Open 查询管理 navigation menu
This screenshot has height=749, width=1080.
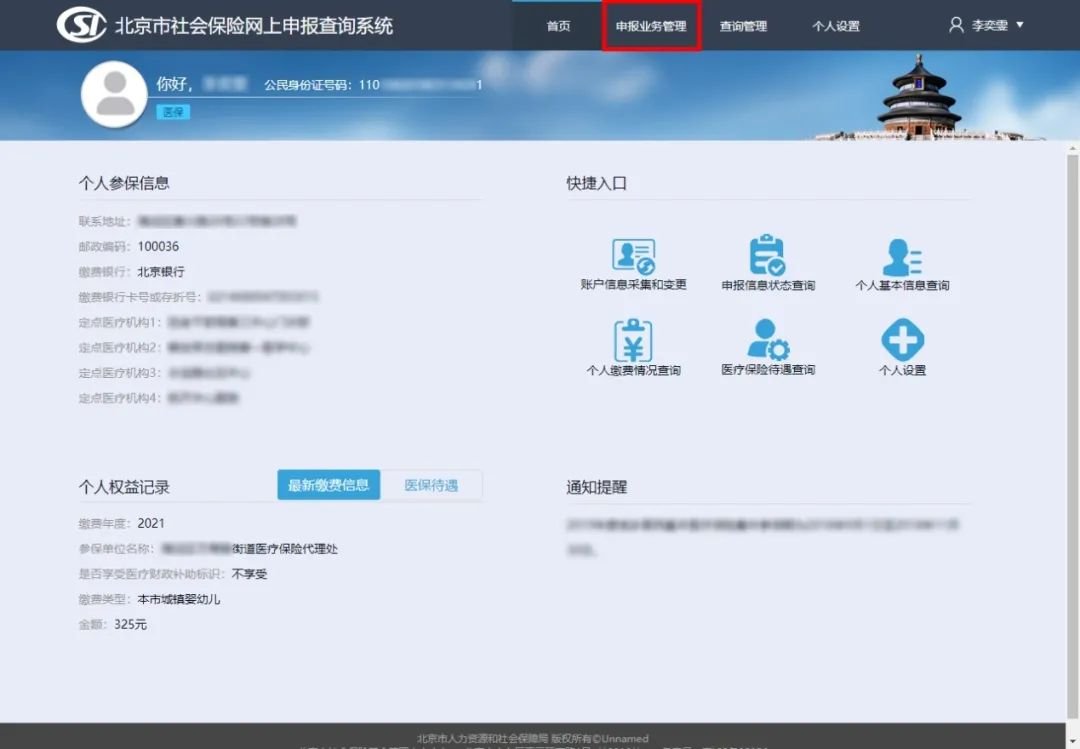pos(743,26)
